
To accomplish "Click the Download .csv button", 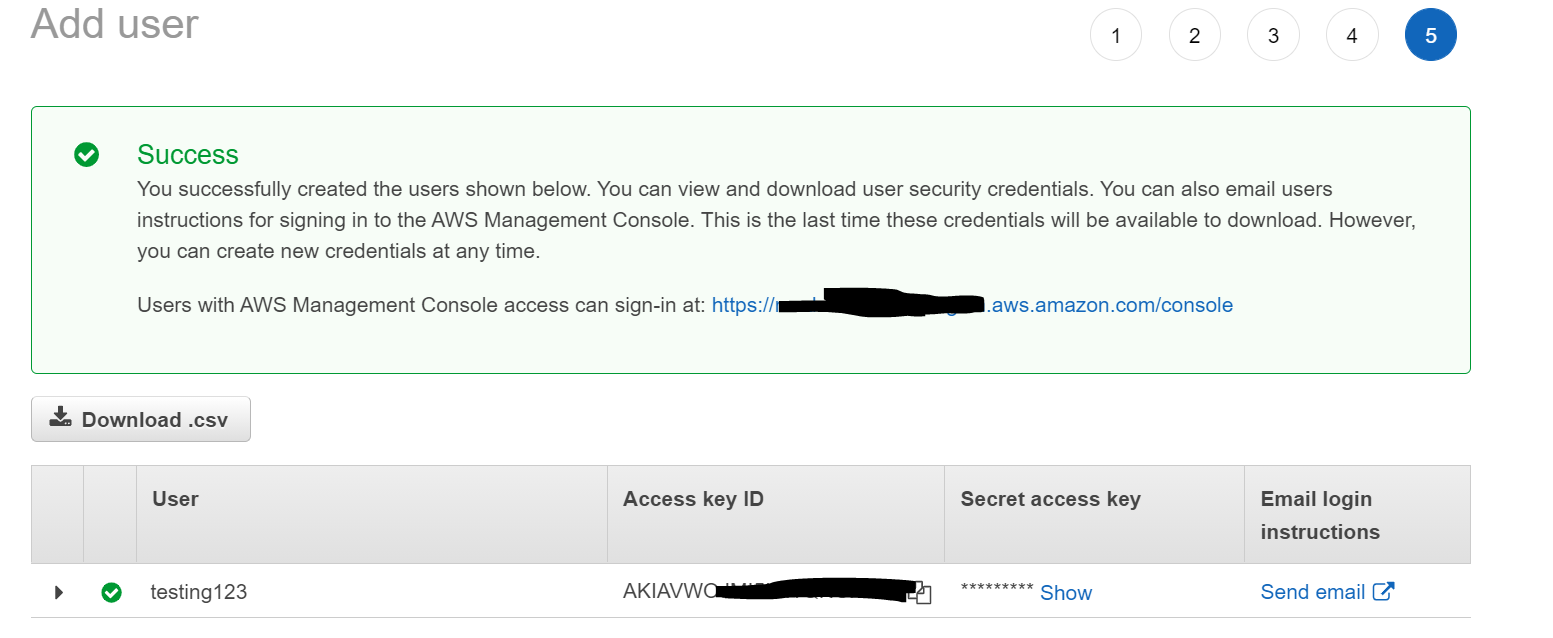I will point(140,418).
